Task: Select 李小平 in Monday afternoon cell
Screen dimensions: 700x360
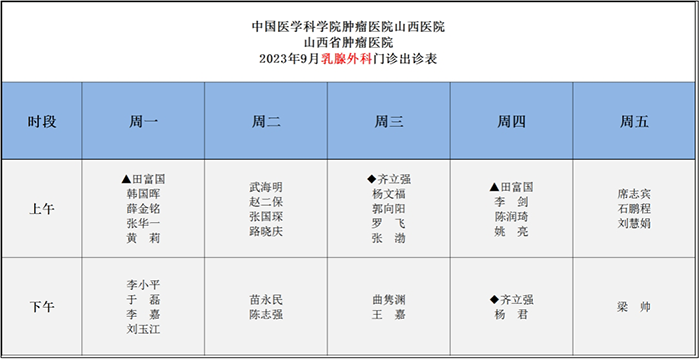Action: click(143, 285)
